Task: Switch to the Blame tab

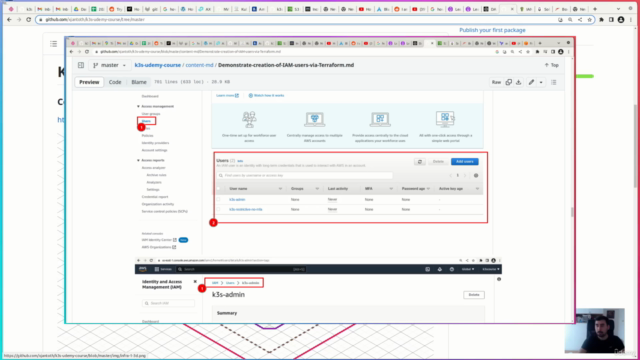Action: (x=139, y=82)
